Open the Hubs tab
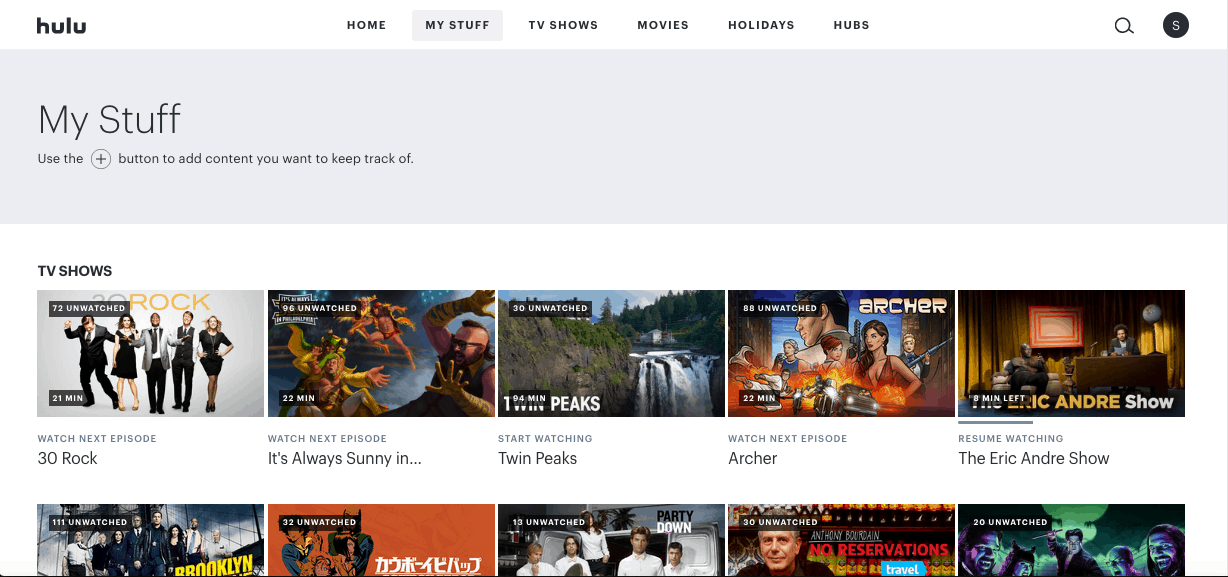 (x=851, y=25)
